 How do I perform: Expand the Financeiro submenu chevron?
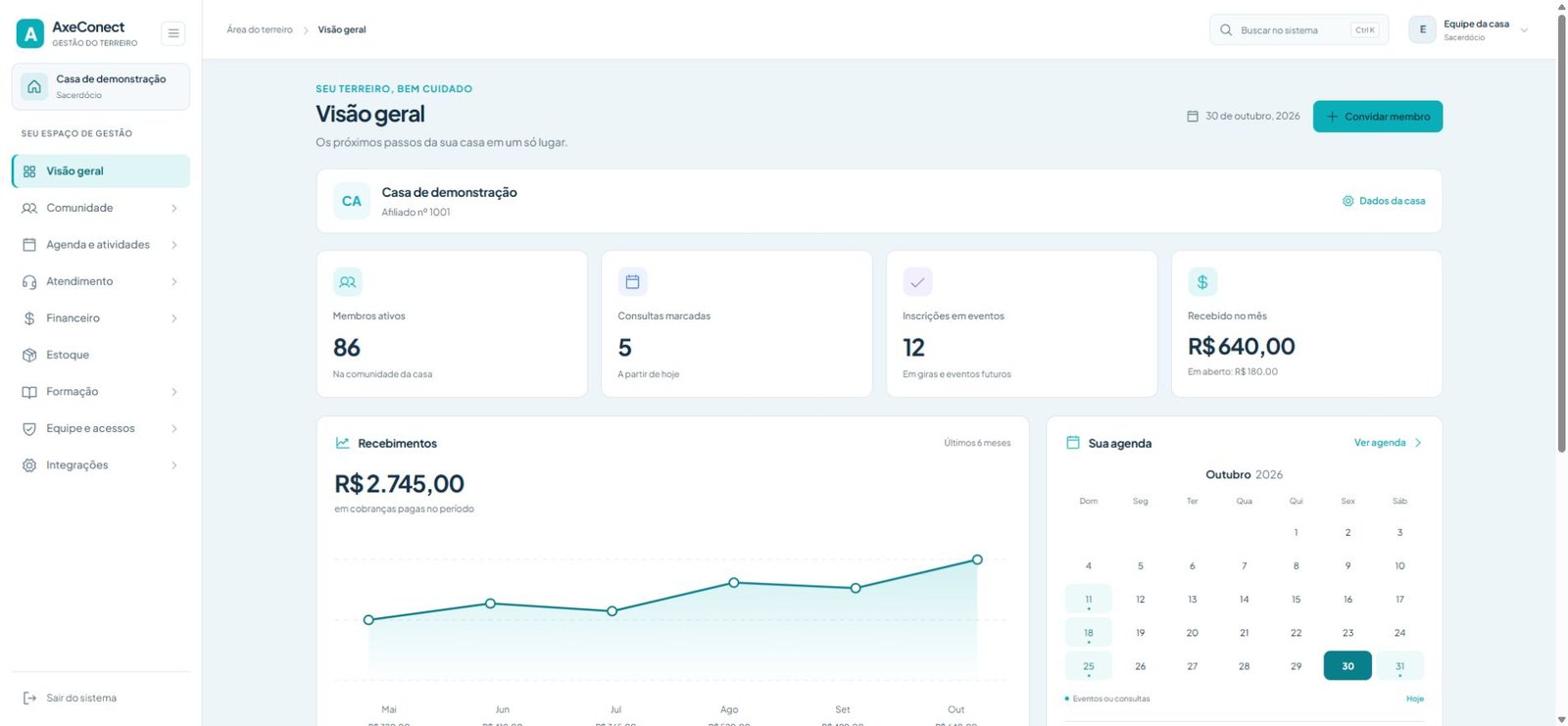coord(174,318)
